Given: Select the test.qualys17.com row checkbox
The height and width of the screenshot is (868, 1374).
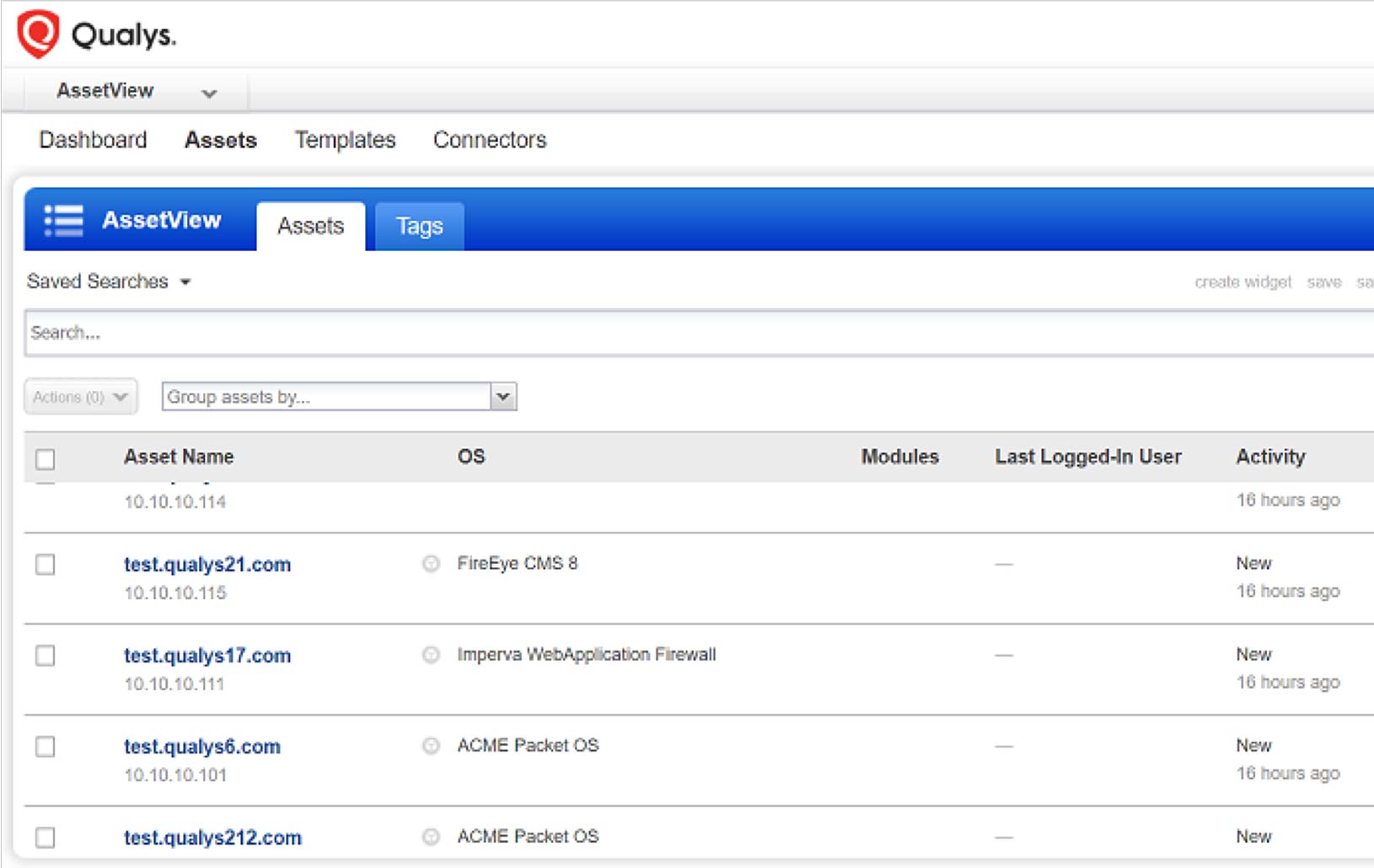Looking at the screenshot, I should click(46, 656).
